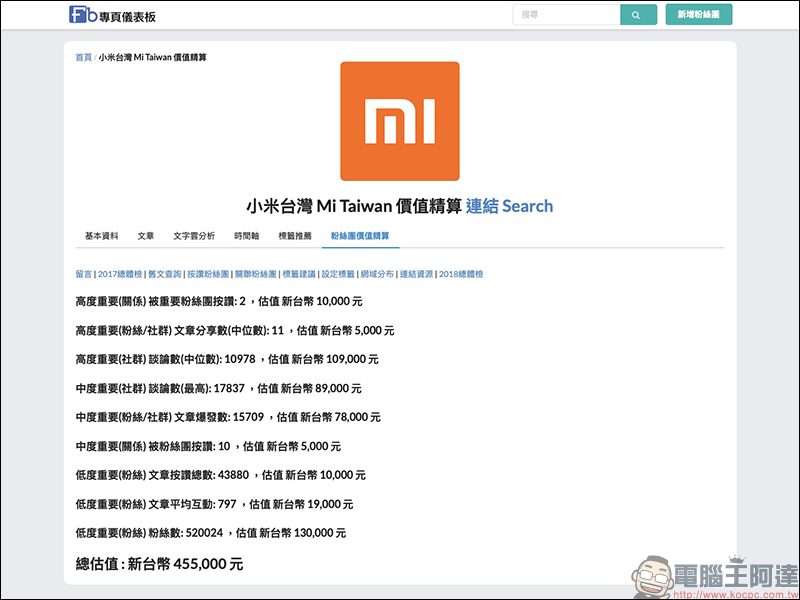
Task: Select the 標籤推薦 tab
Action: 295,236
